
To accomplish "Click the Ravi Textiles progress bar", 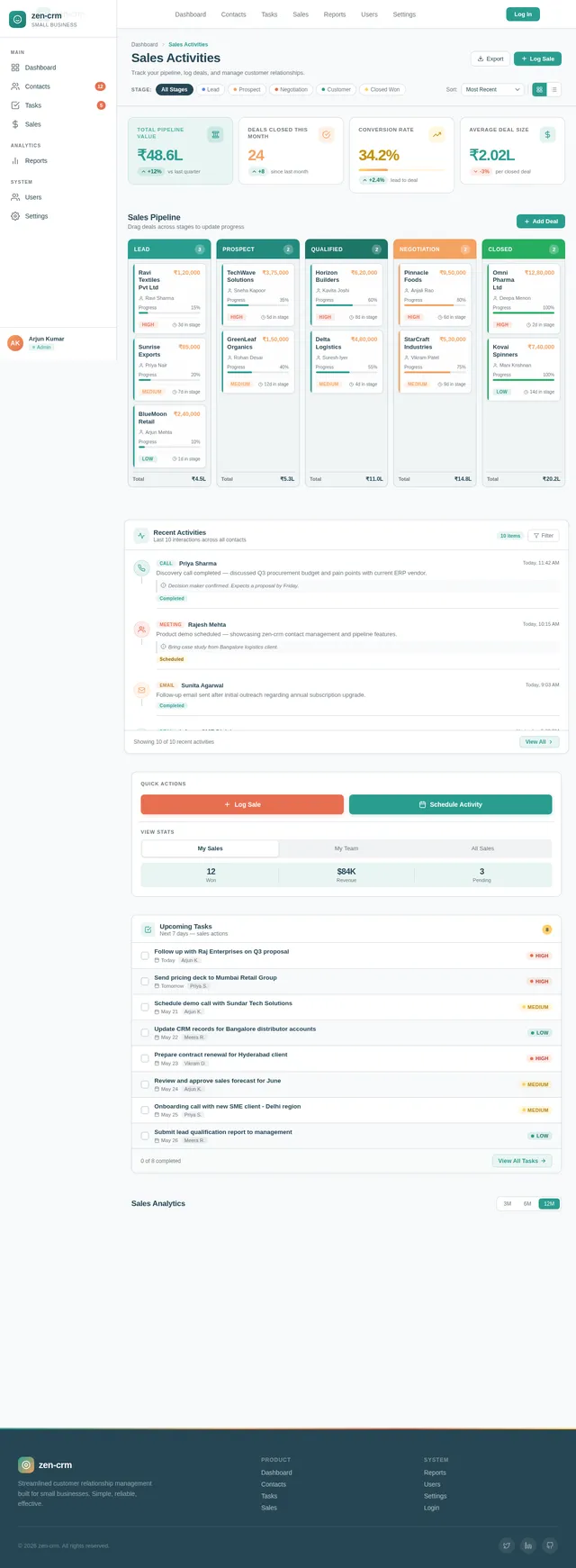I will tap(169, 313).
